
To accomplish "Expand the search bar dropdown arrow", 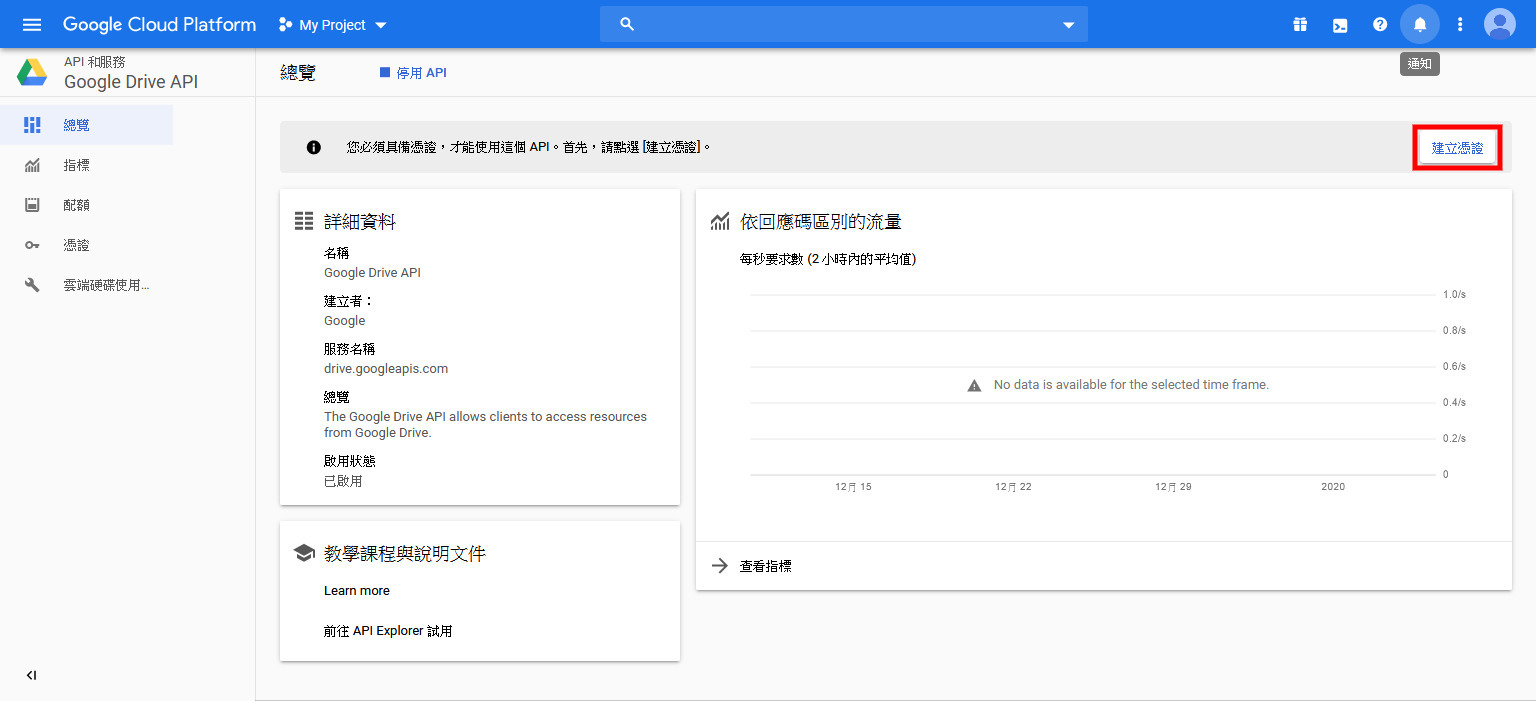I will (x=1068, y=25).
